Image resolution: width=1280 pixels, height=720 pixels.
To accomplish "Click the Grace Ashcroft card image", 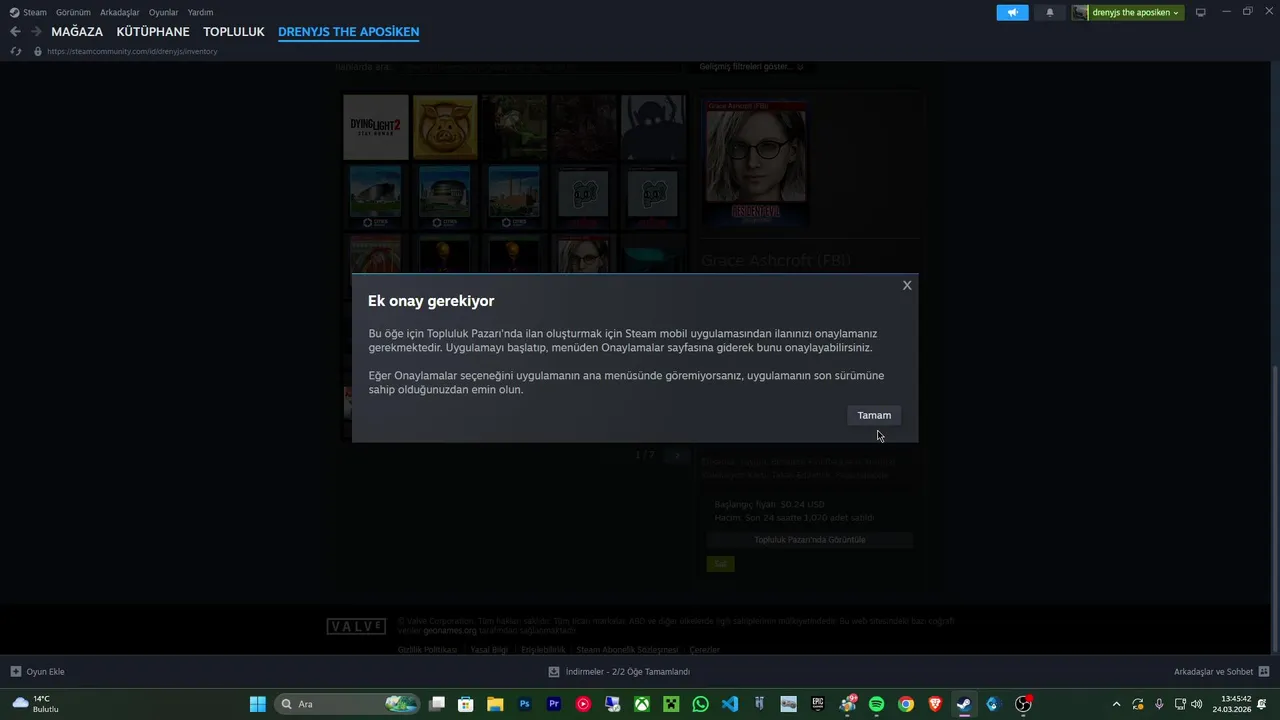I will point(756,162).
